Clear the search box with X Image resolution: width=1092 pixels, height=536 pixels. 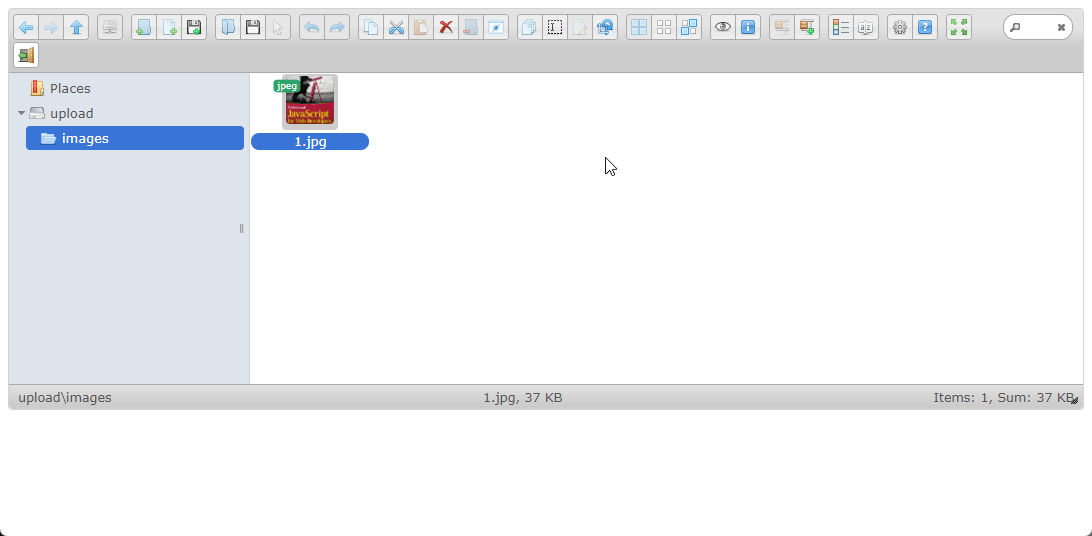tap(1061, 28)
